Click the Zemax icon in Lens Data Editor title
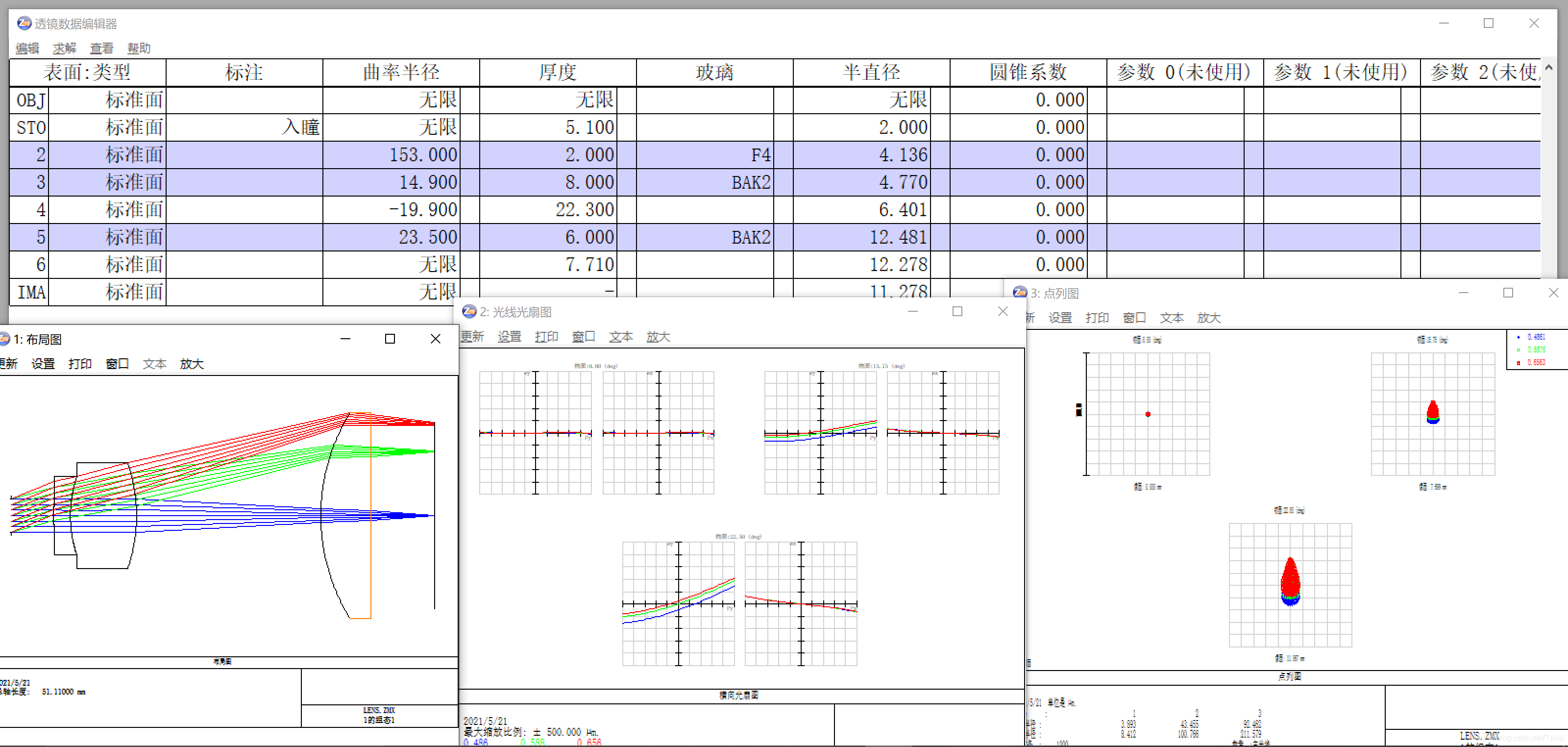The width and height of the screenshot is (1568, 747). click(x=24, y=23)
